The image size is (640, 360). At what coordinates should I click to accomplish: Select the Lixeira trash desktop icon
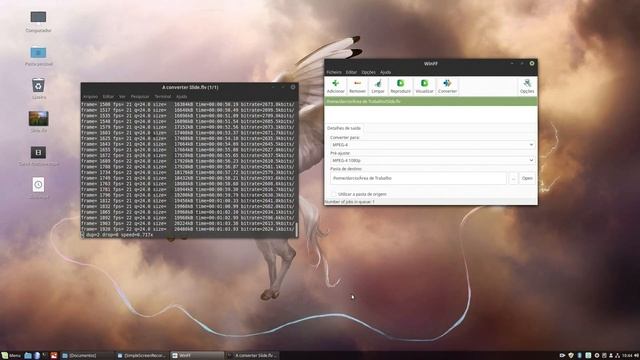tap(38, 85)
